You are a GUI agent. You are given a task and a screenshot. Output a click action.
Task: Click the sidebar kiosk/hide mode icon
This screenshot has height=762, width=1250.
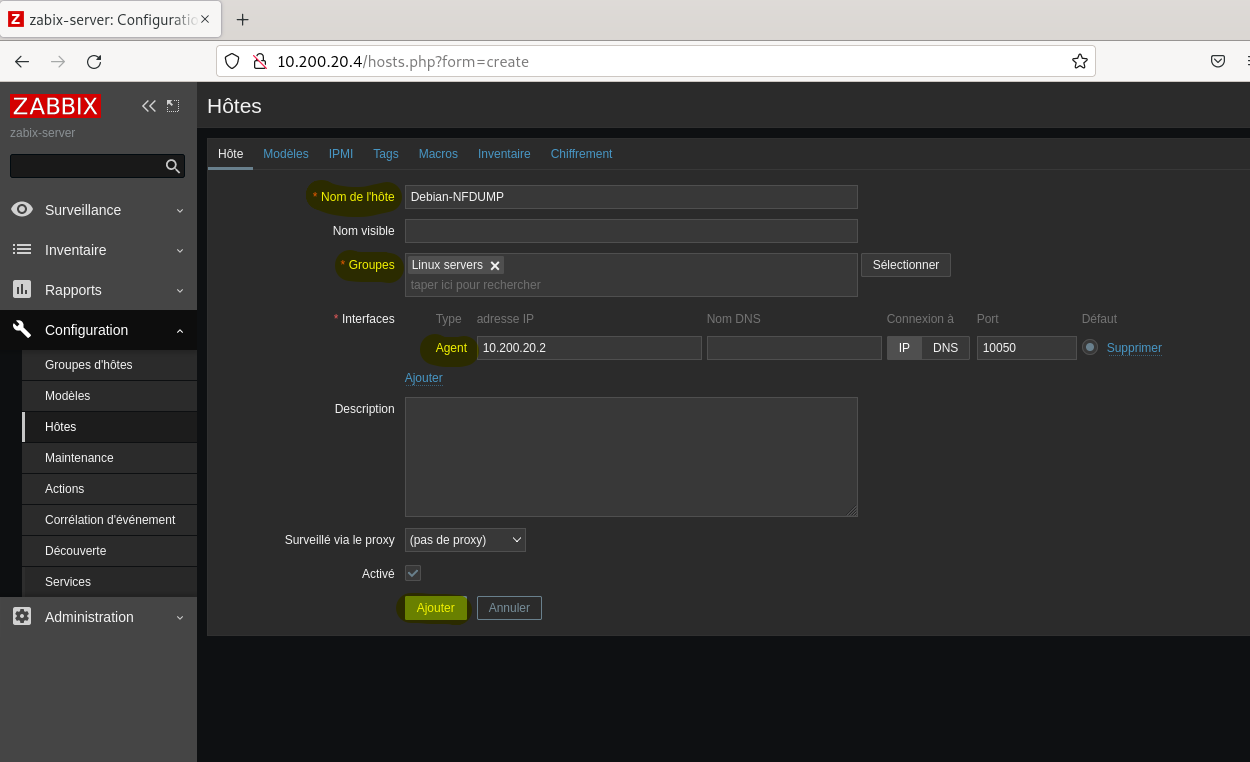pyautogui.click(x=173, y=106)
